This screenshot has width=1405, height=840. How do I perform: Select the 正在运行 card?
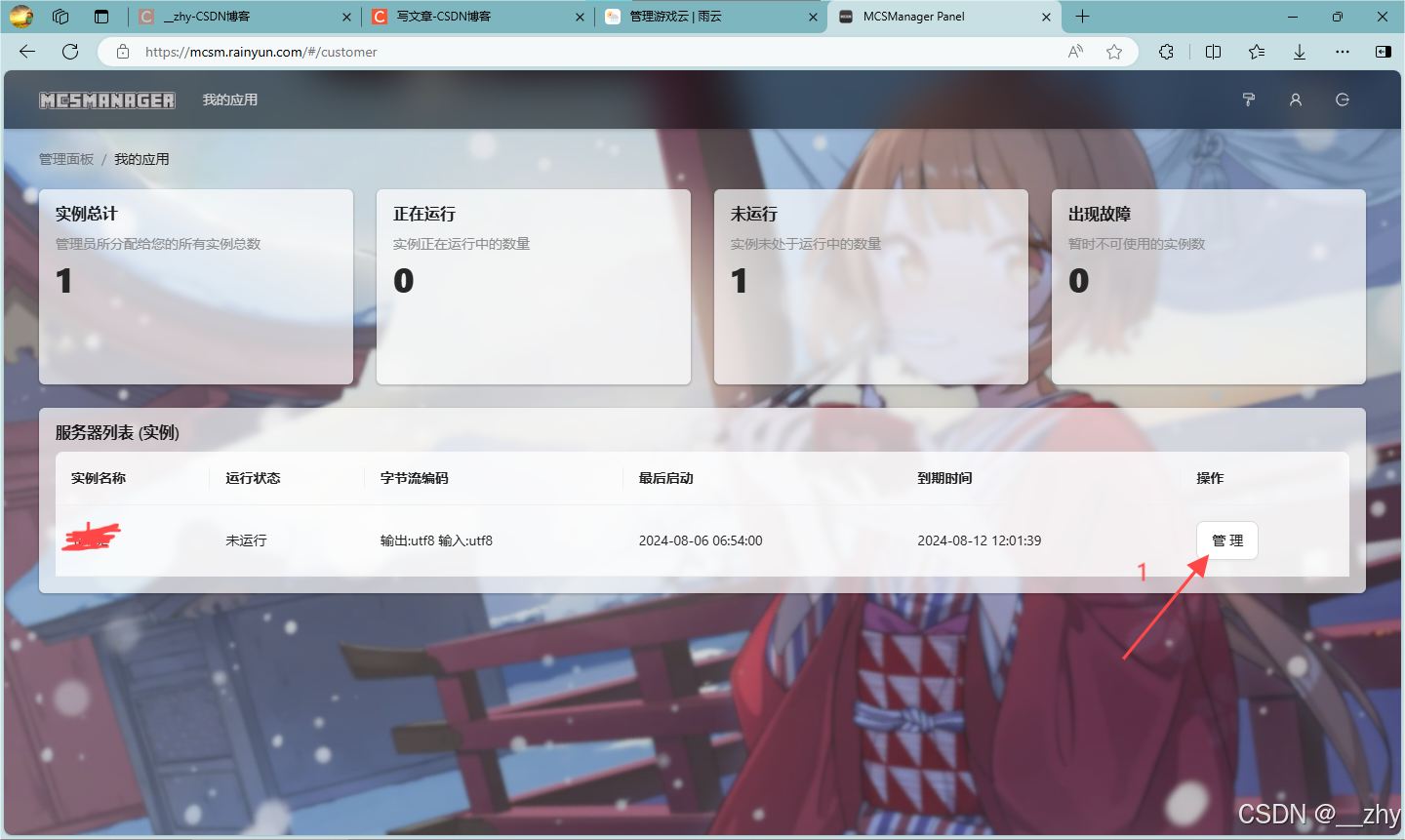pyautogui.click(x=534, y=287)
